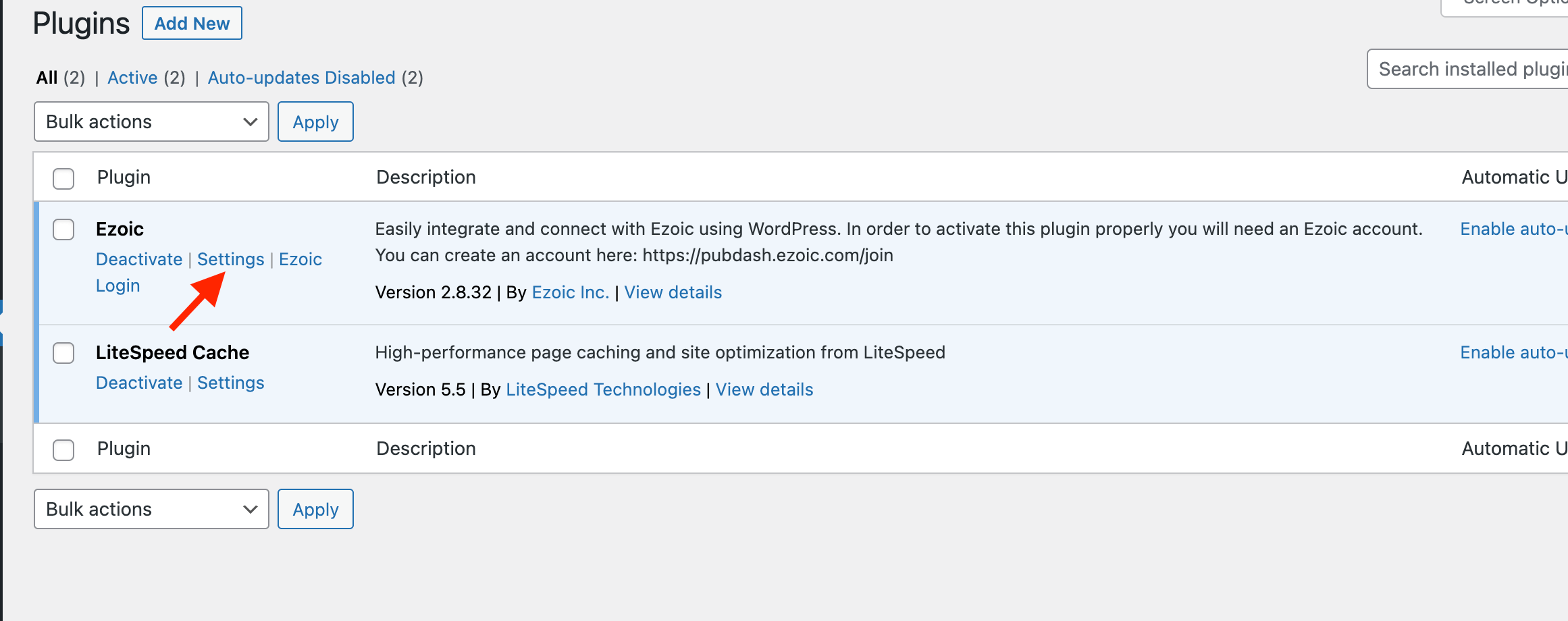Click the Plugin column header at top
Viewport: 1568px width, 621px height.
coord(124,177)
